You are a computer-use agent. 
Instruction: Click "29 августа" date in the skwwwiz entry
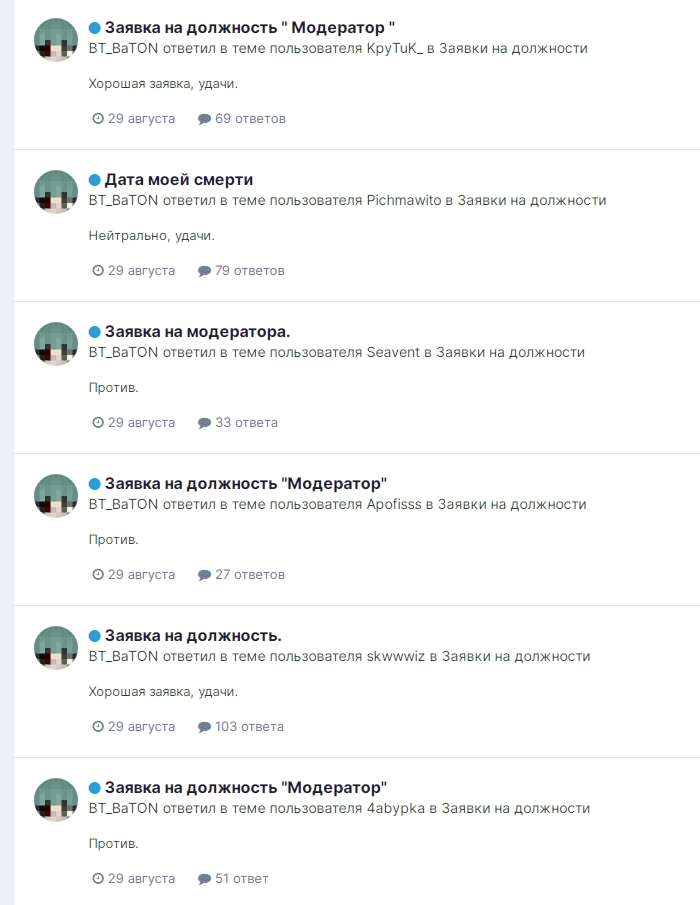pyautogui.click(x=141, y=727)
